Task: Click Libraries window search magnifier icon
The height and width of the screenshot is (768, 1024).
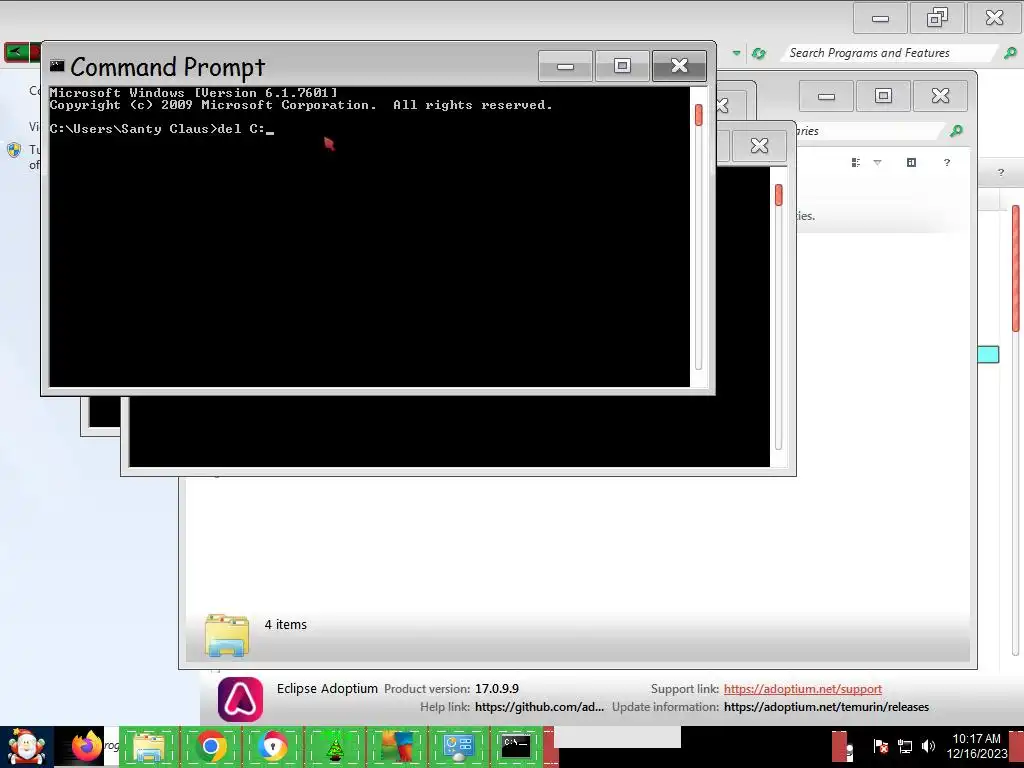Action: point(956,131)
